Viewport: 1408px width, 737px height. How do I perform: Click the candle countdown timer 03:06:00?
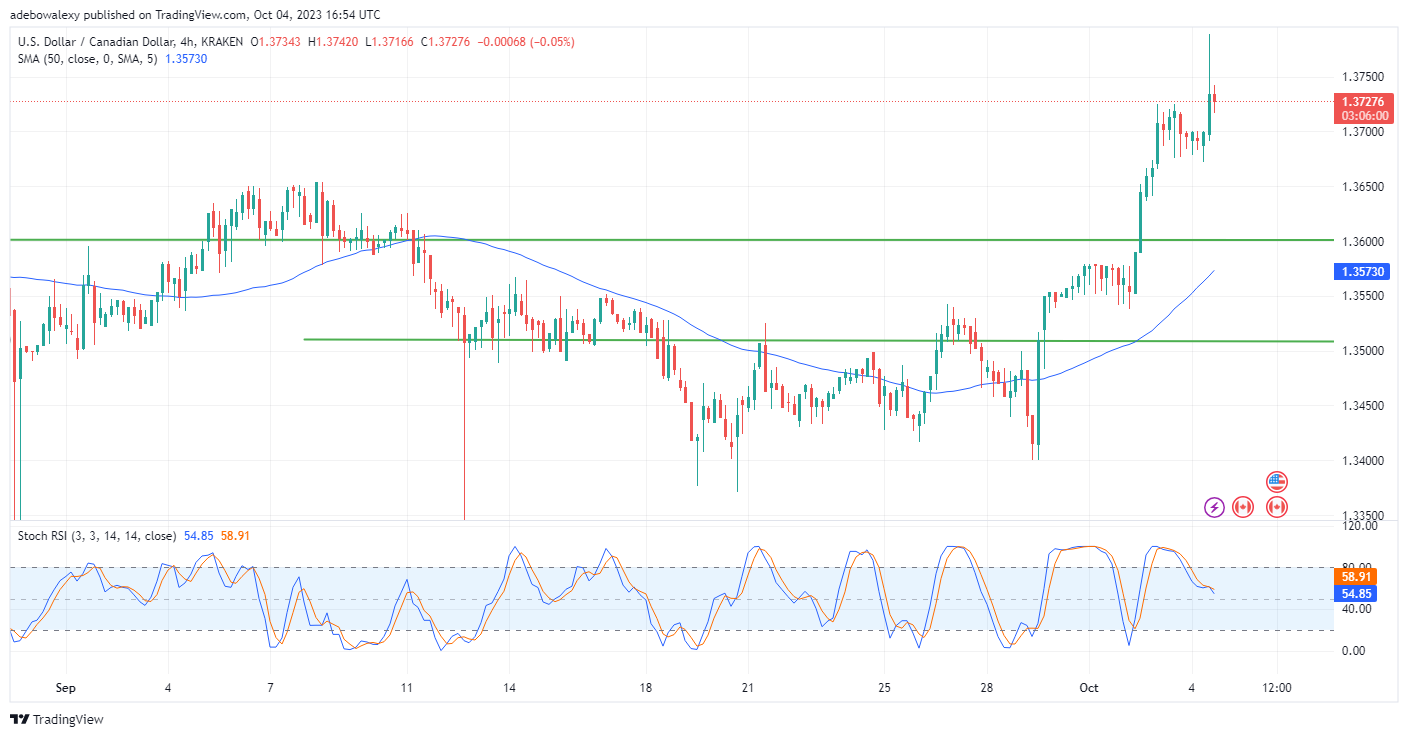[1362, 116]
